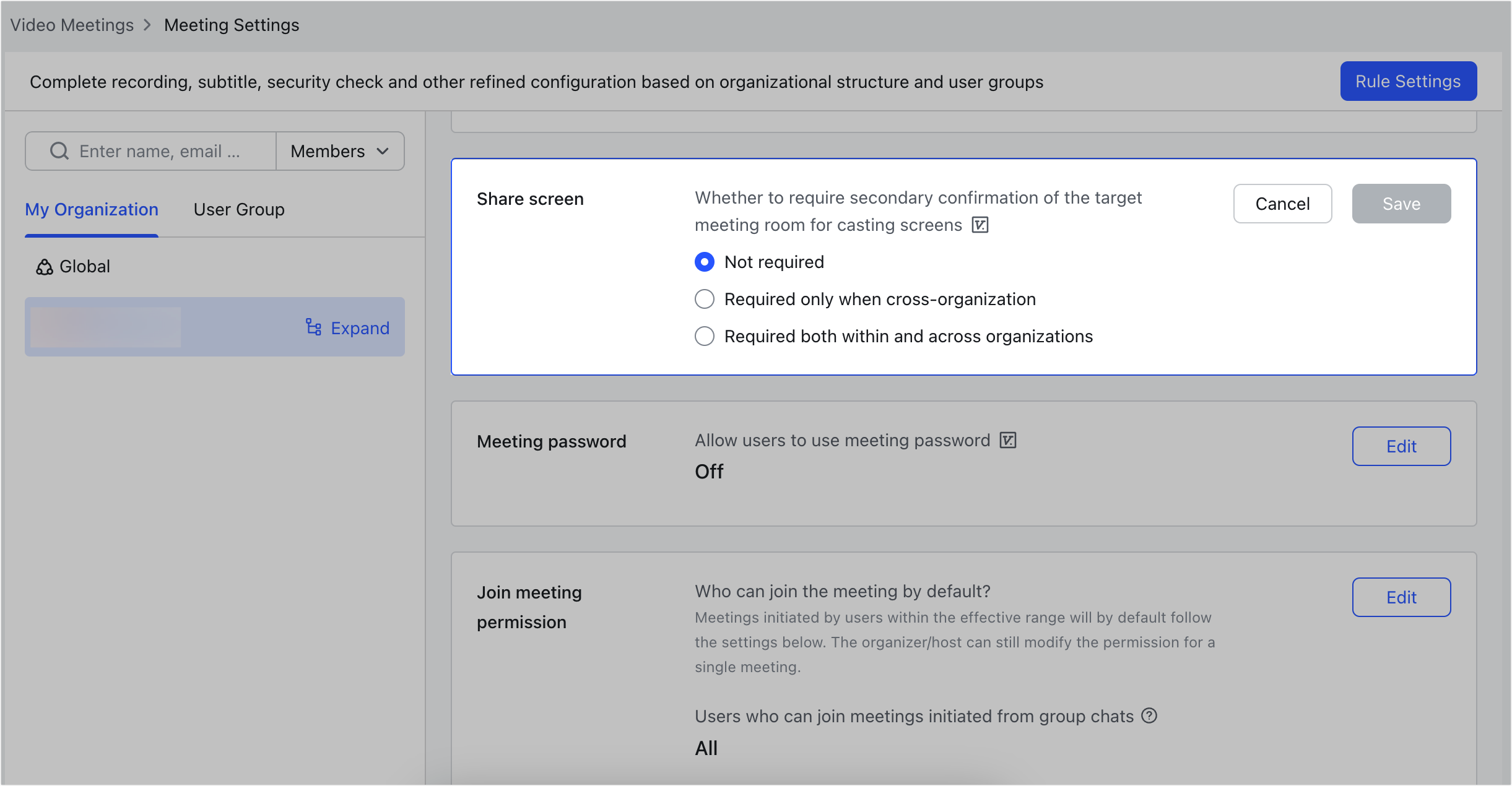The width and height of the screenshot is (1512, 786).
Task: Edit the Meeting password setting
Action: point(1402,446)
